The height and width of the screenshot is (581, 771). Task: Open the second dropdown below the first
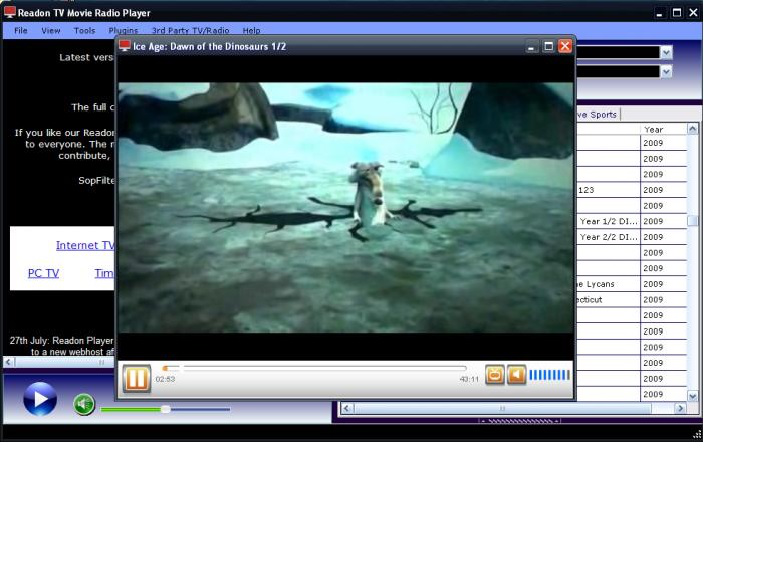pyautogui.click(x=666, y=72)
